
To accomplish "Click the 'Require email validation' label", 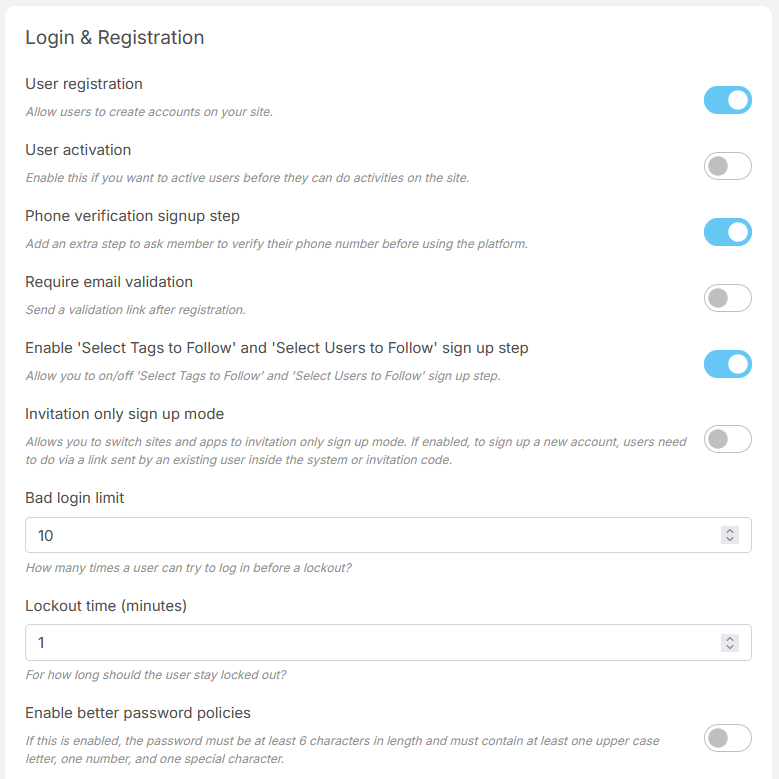I will point(109,282).
